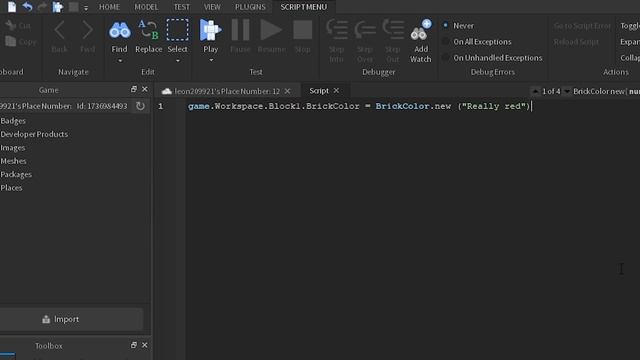
Task: Close the Toolbox panel
Action: coord(144,345)
